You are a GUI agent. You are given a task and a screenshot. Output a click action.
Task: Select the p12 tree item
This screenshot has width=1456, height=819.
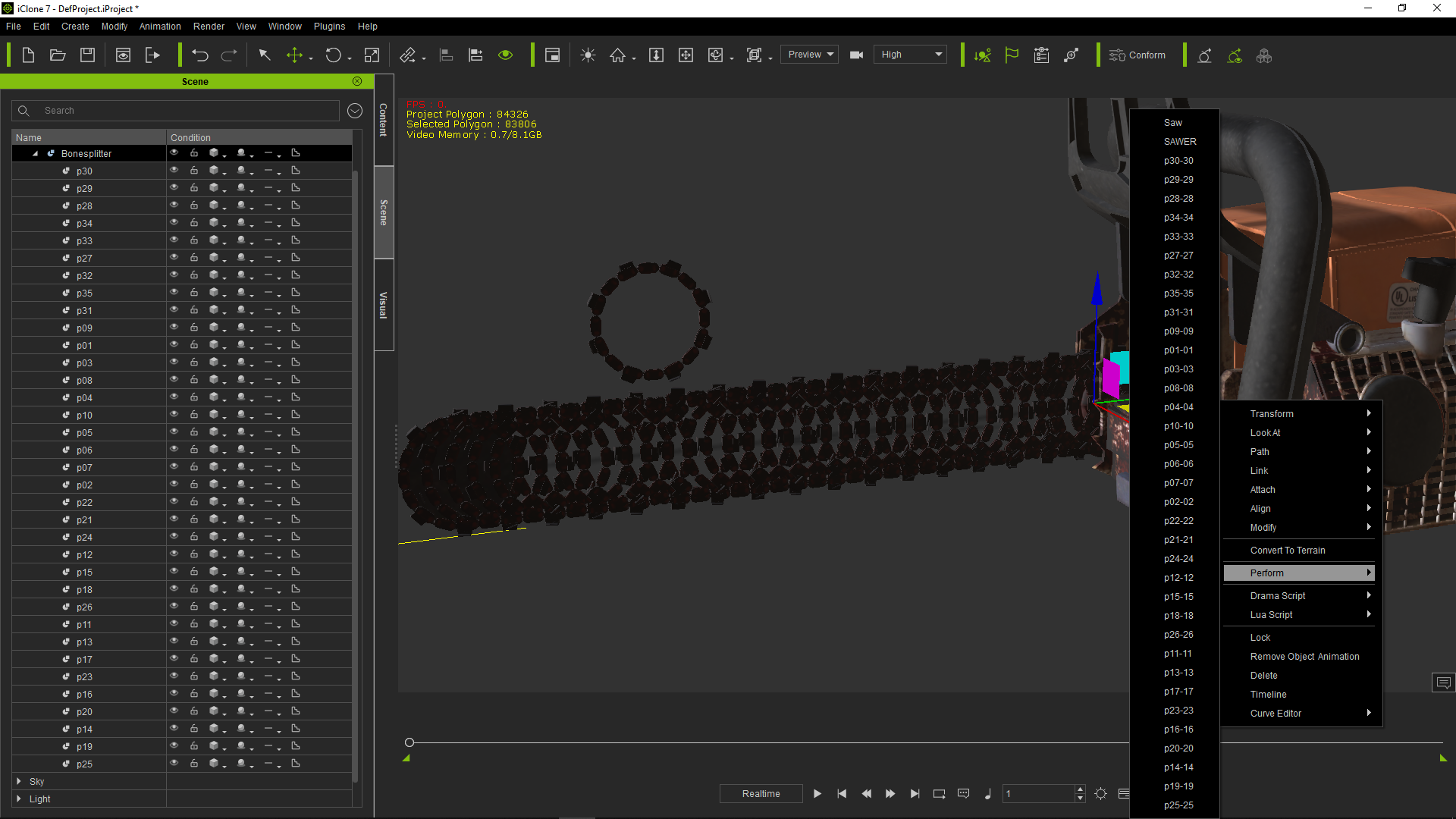84,554
